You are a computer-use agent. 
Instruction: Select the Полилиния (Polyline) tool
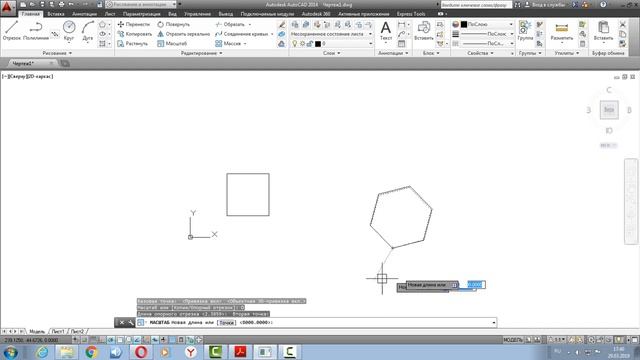coord(36,31)
